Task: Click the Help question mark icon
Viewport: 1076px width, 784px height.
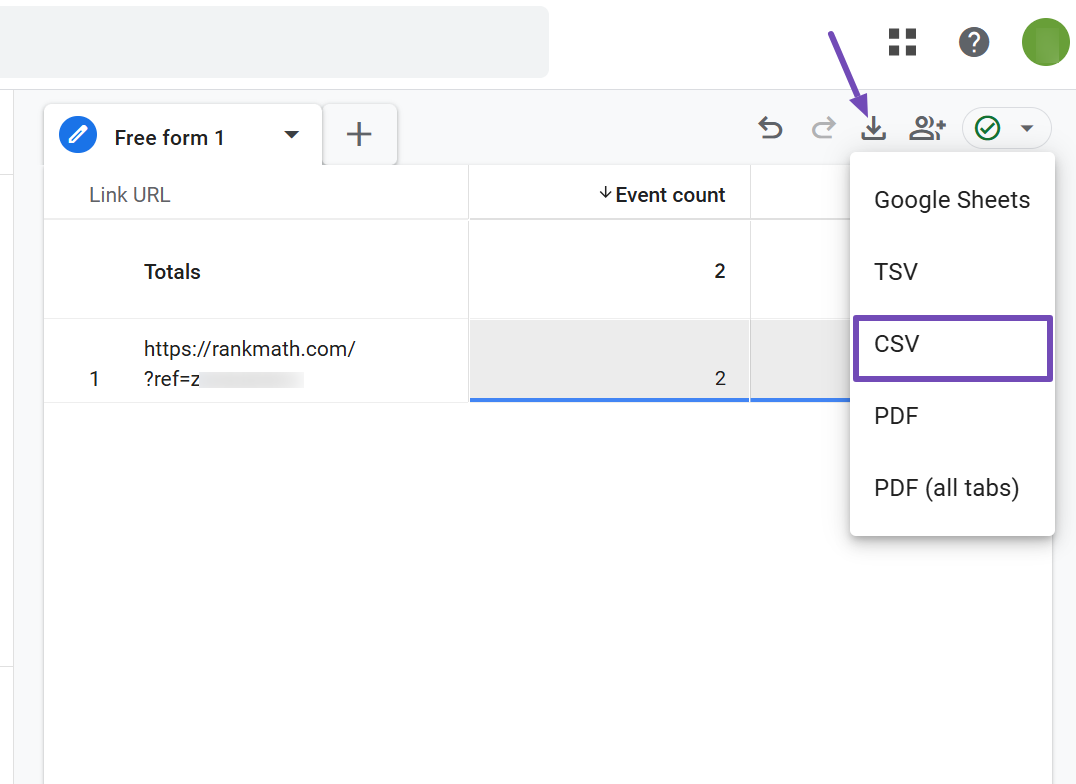Action: coord(973,42)
